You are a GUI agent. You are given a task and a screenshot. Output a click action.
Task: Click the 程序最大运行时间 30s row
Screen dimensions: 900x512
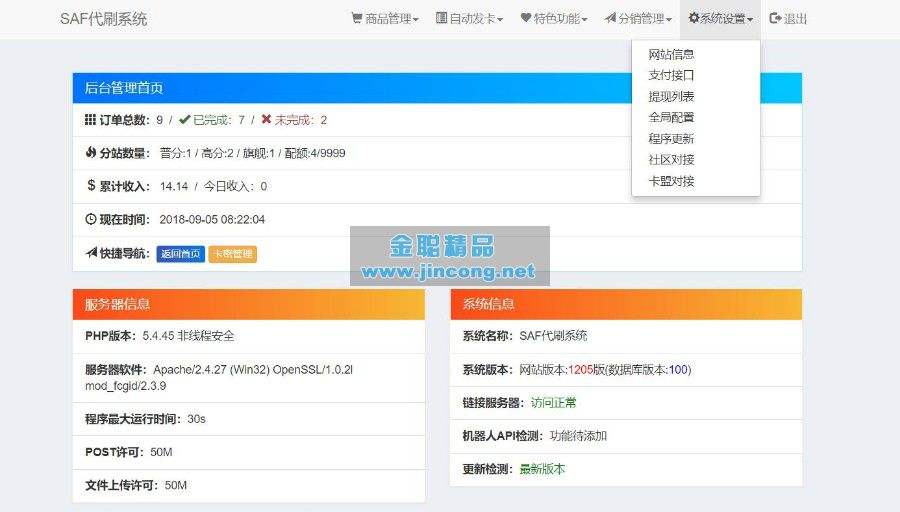(x=249, y=419)
